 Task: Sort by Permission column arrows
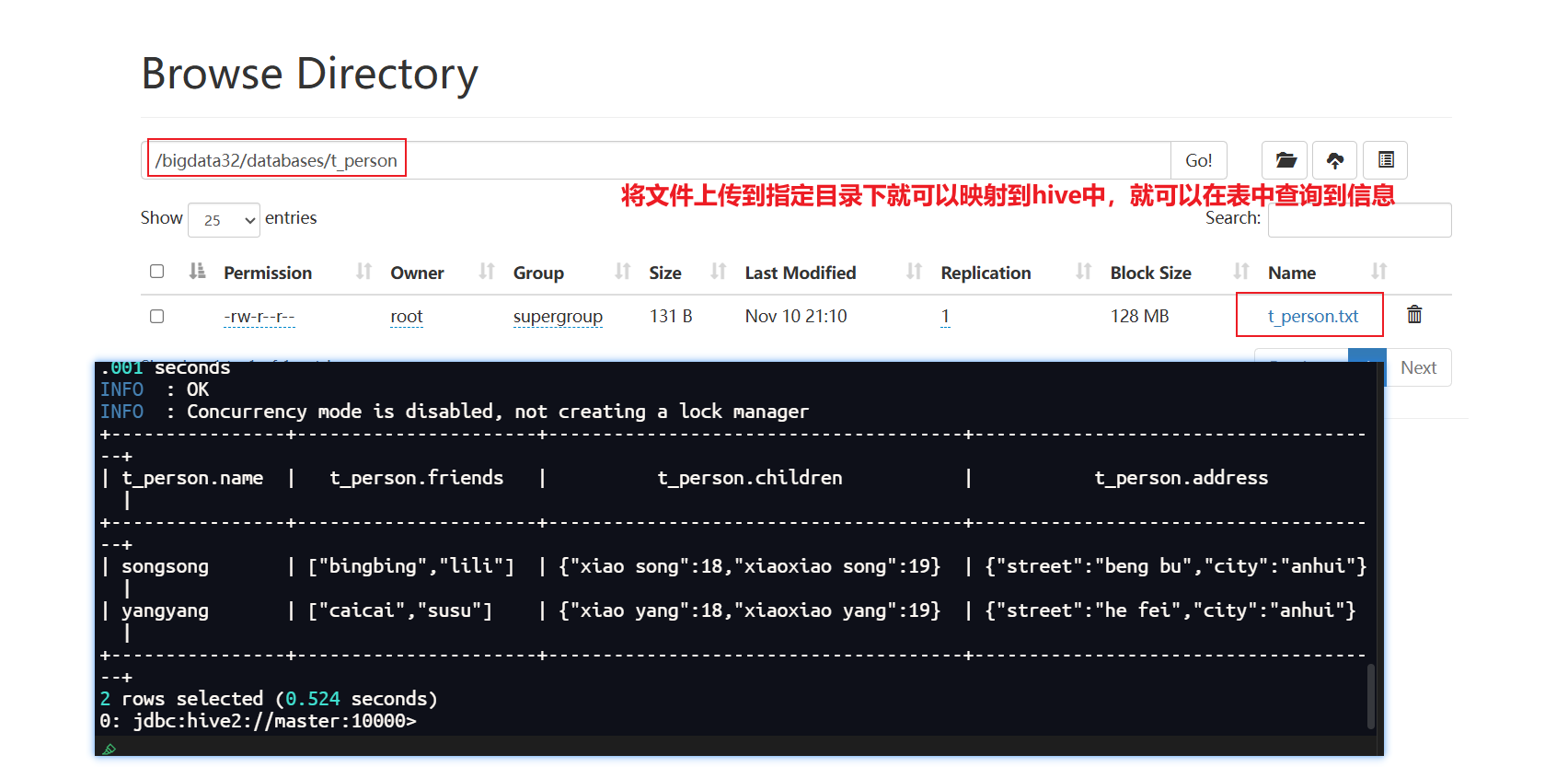(x=364, y=272)
